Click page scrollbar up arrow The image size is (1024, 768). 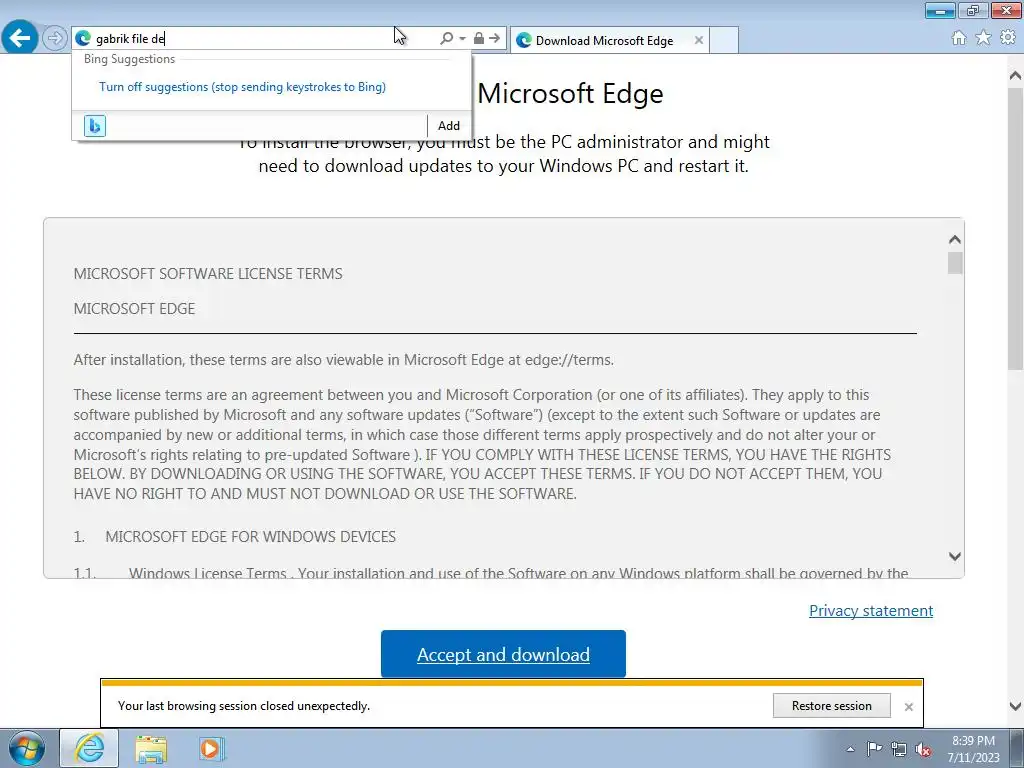pyautogui.click(x=1016, y=76)
